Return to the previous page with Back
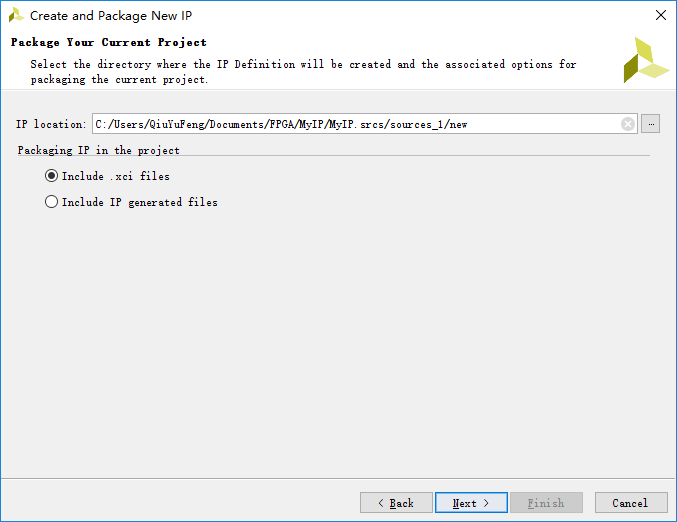The height and width of the screenshot is (522, 677). 396,503
